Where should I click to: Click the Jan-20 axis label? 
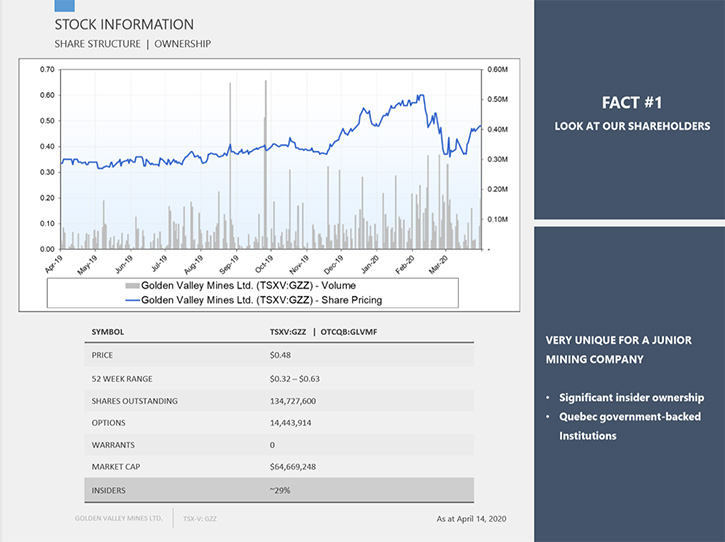370,264
